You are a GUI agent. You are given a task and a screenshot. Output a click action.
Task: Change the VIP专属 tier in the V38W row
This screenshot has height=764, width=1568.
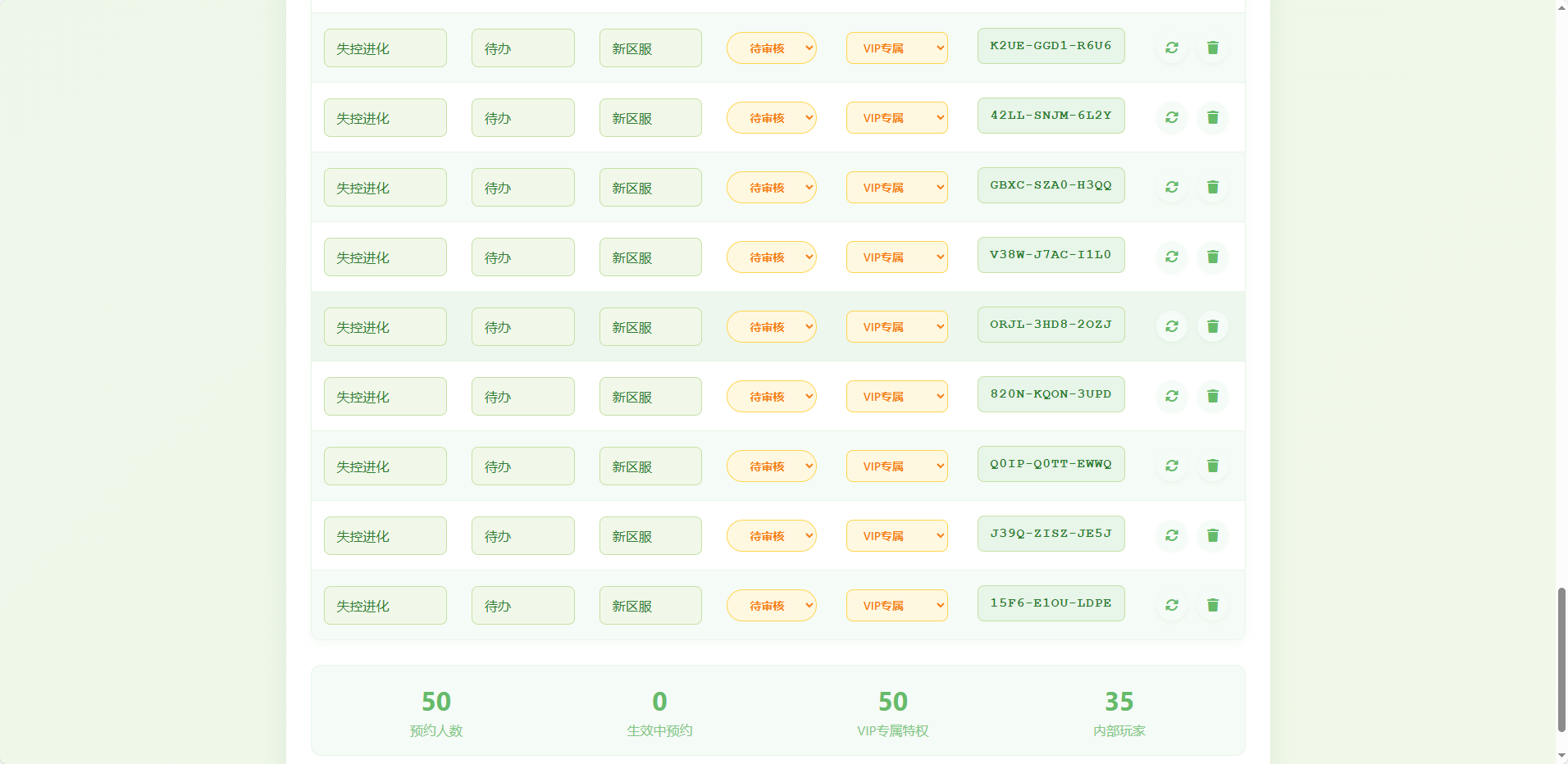coord(897,257)
